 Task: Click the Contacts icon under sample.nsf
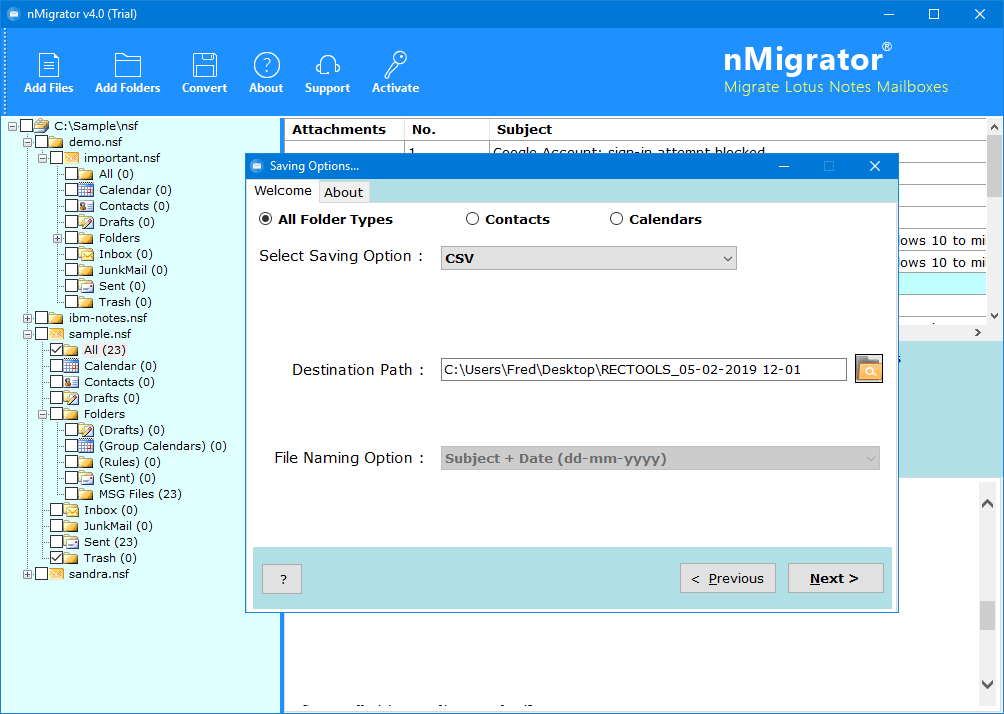pyautogui.click(x=72, y=382)
